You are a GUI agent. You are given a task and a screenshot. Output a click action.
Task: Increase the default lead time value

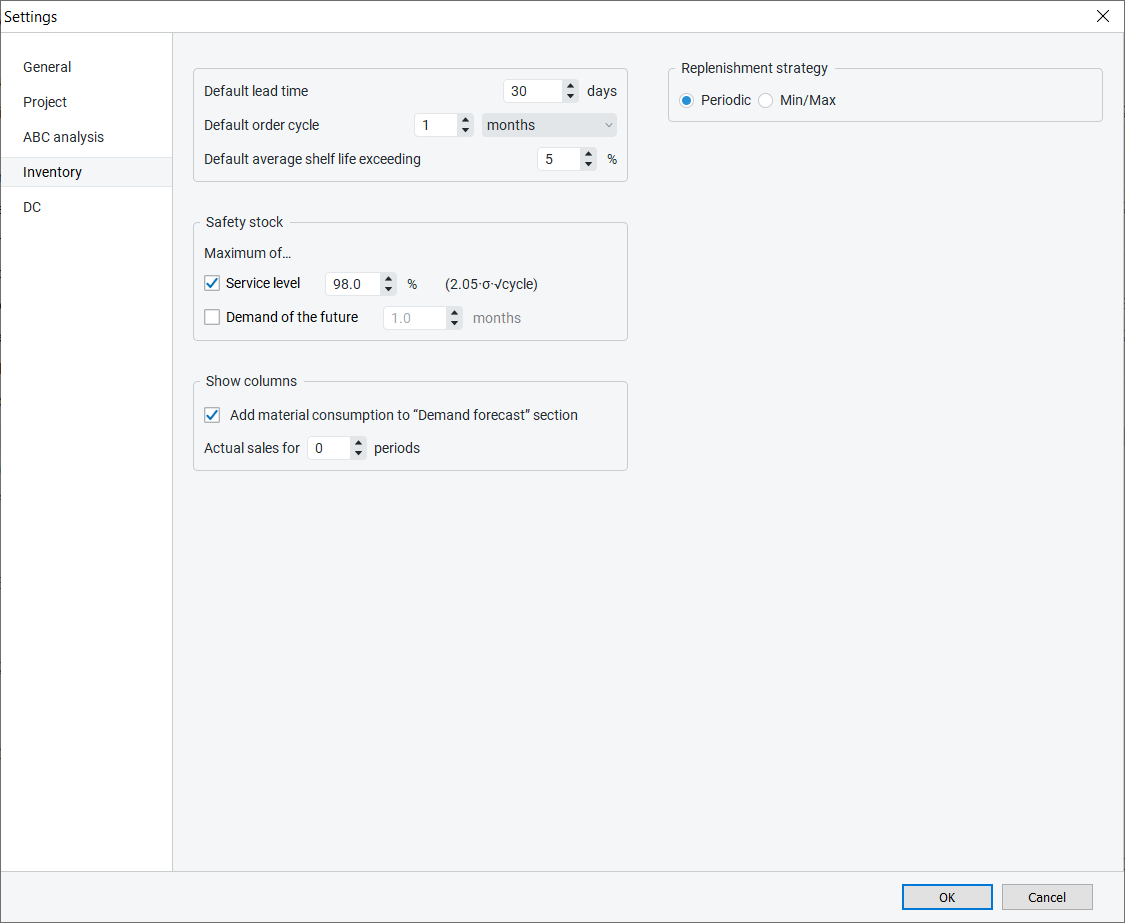570,86
